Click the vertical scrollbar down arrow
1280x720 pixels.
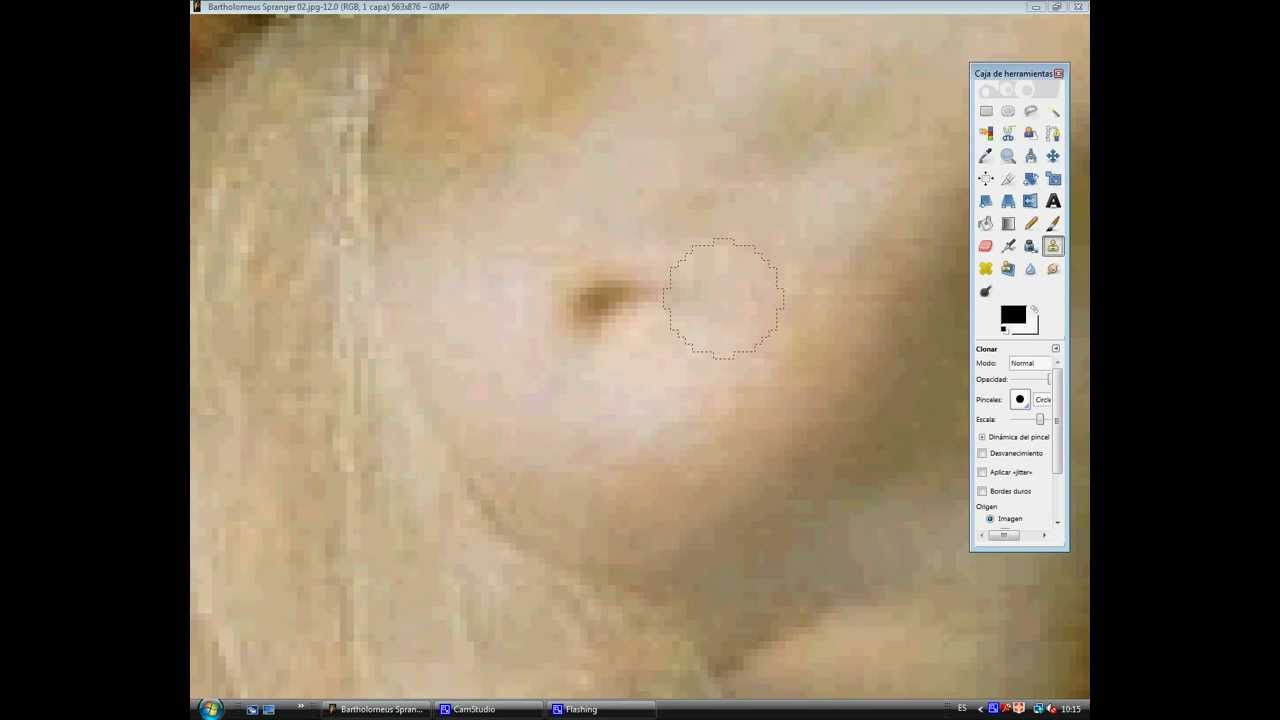(1057, 522)
